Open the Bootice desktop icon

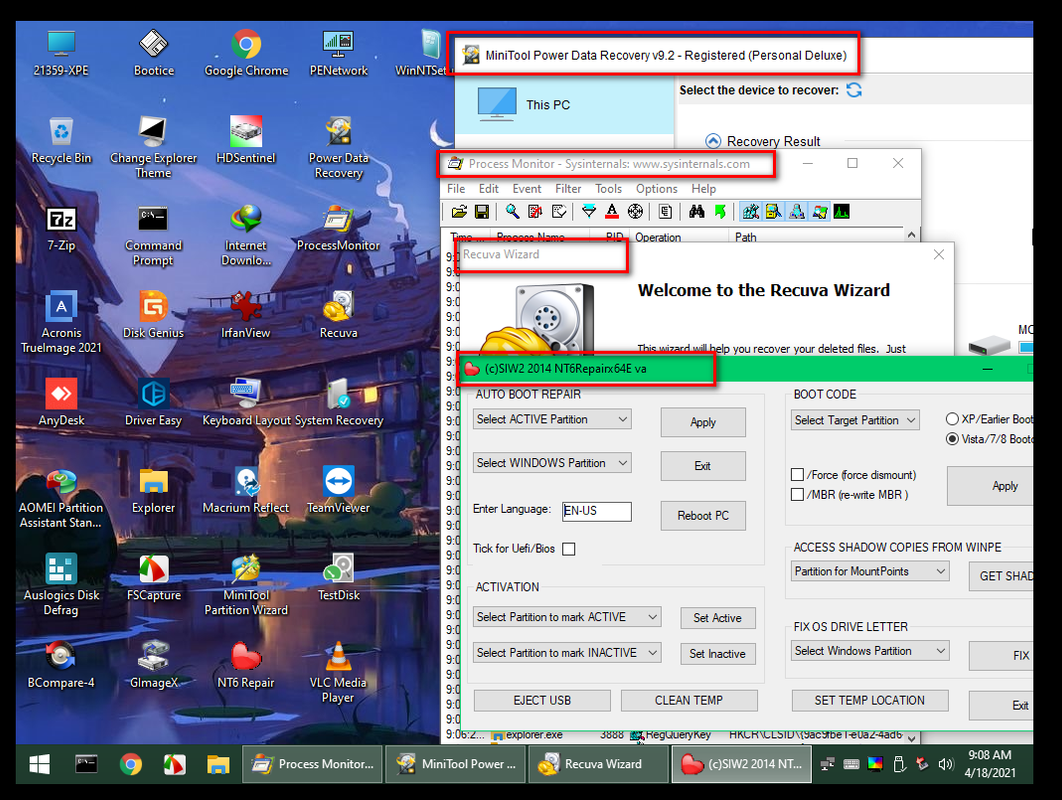coord(154,53)
